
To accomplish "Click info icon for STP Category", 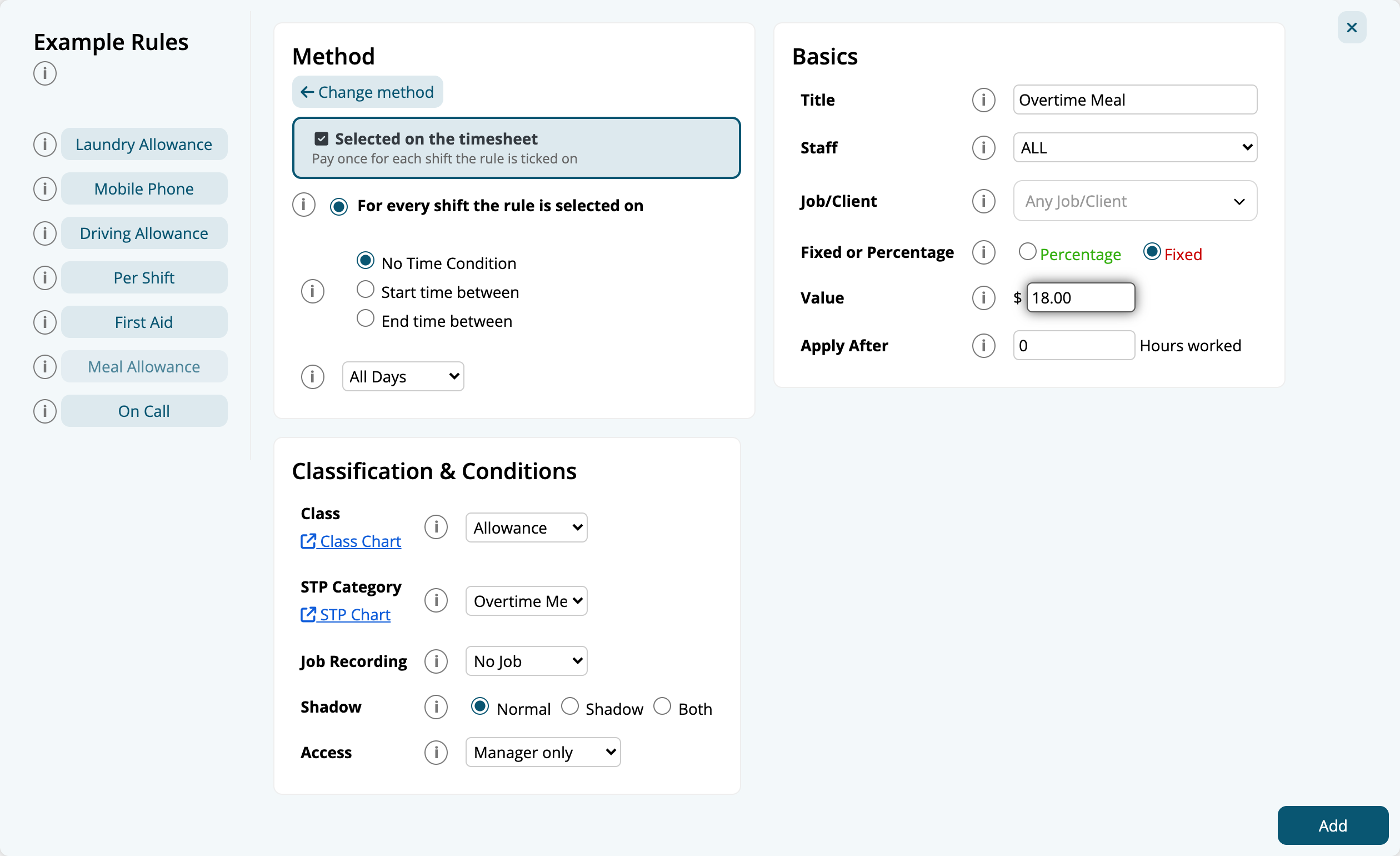I will pos(436,600).
